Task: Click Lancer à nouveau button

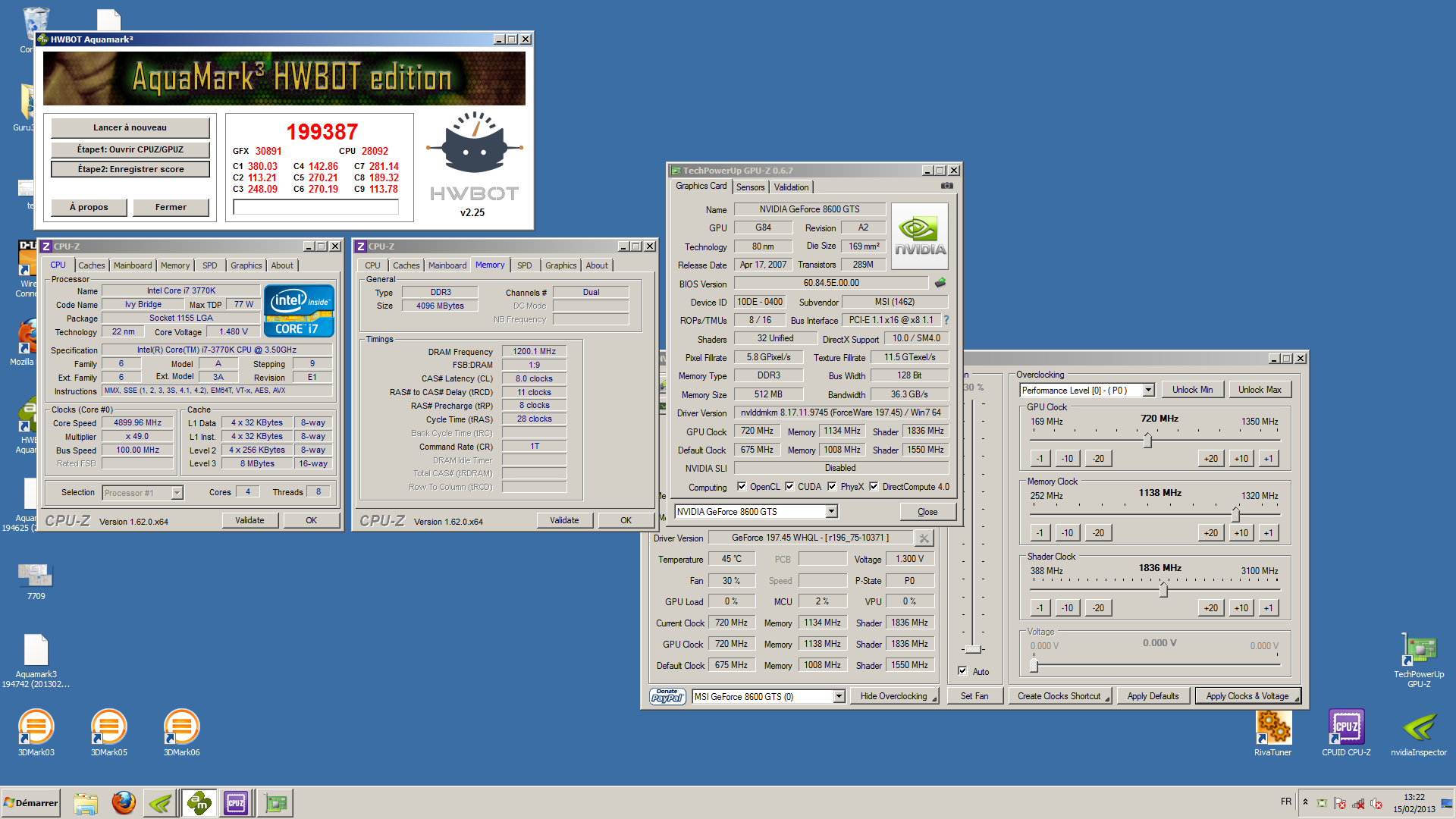Action: pyautogui.click(x=130, y=127)
